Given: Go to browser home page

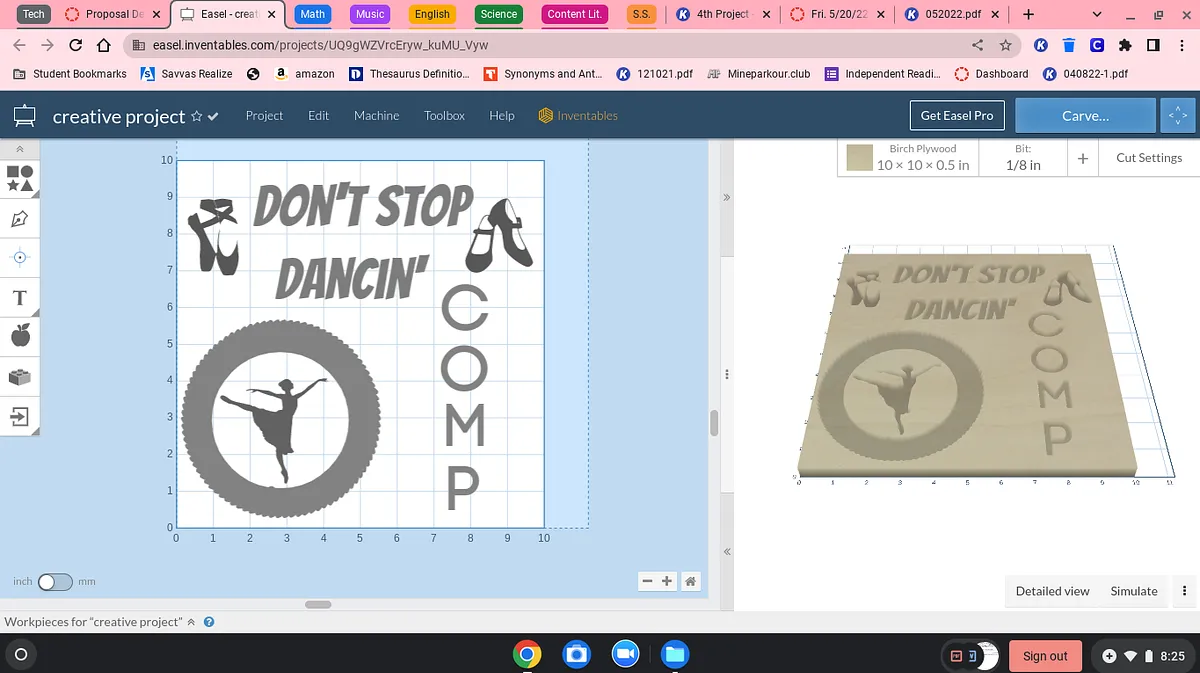Looking at the screenshot, I should click(103, 45).
